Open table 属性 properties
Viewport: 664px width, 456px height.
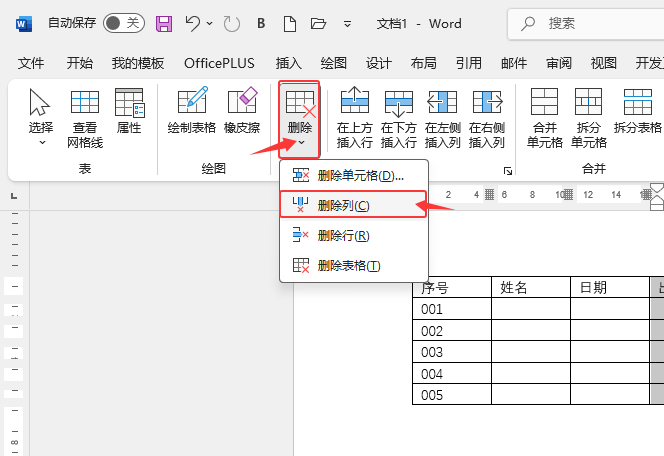tap(129, 111)
